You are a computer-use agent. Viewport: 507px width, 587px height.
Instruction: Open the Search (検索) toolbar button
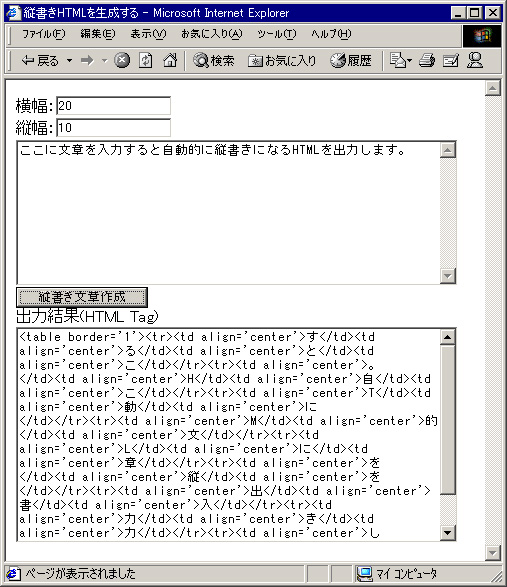[x=214, y=60]
